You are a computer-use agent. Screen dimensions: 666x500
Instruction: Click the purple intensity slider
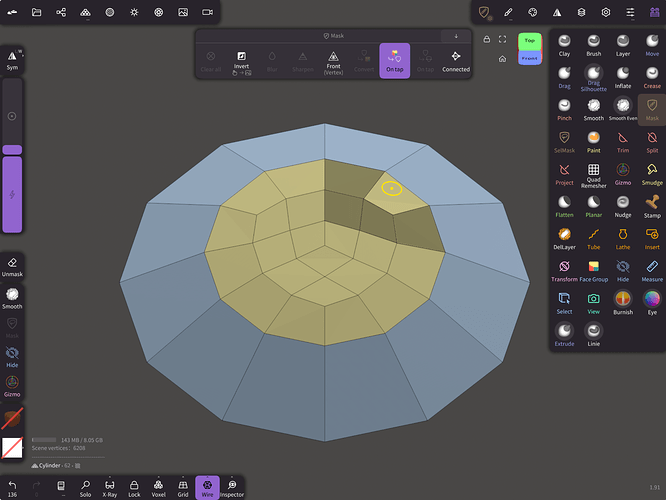click(x=12, y=194)
